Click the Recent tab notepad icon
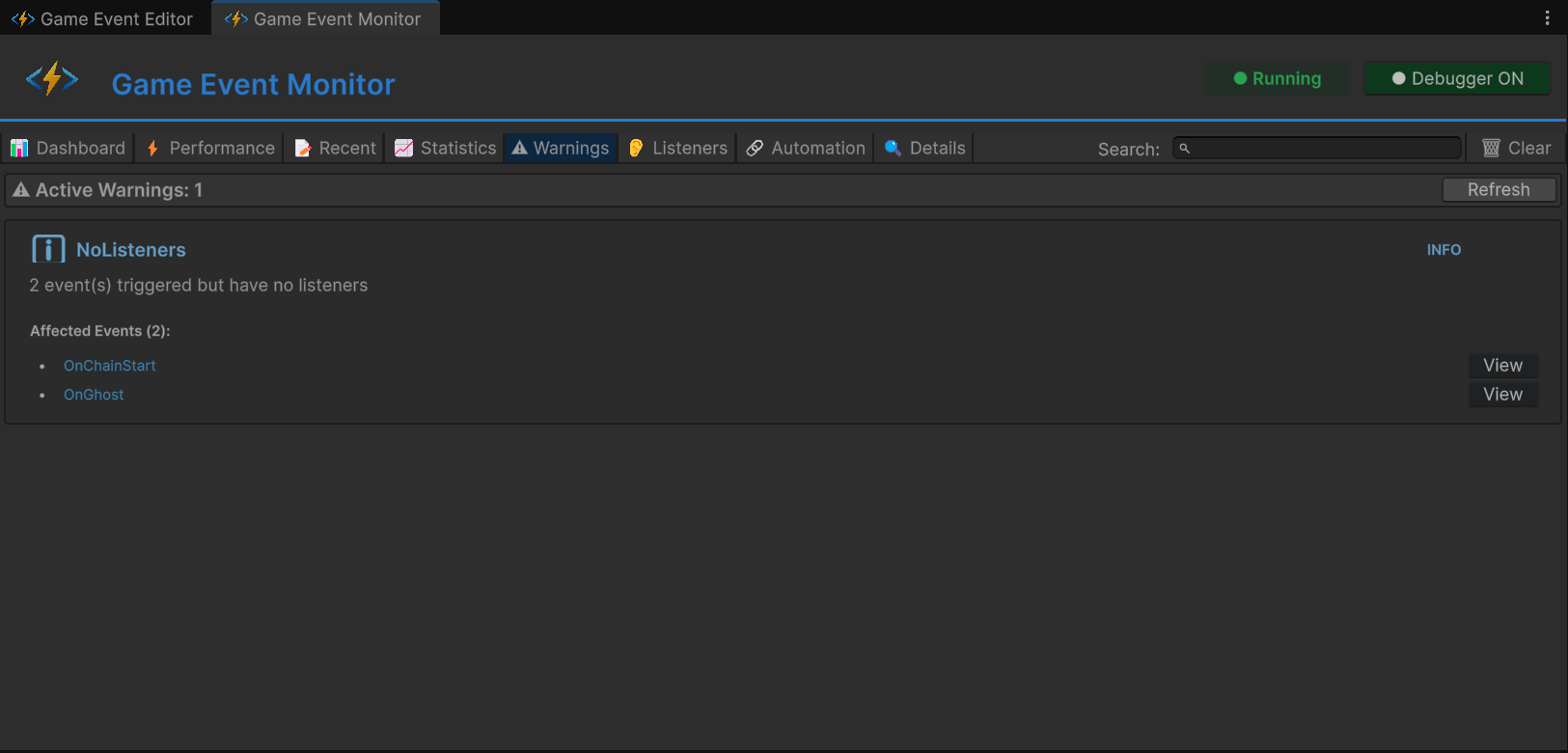Viewport: 1568px width, 753px height. pos(303,148)
